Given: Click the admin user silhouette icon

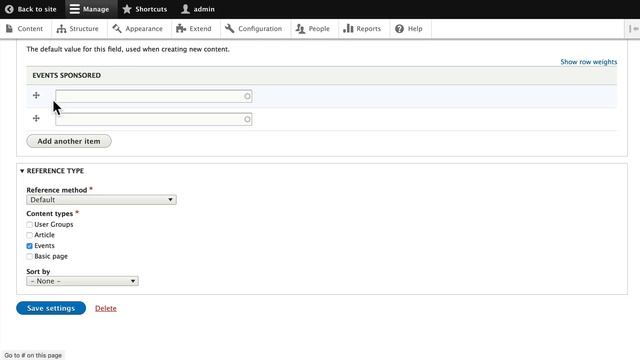Looking at the screenshot, I should [185, 9].
